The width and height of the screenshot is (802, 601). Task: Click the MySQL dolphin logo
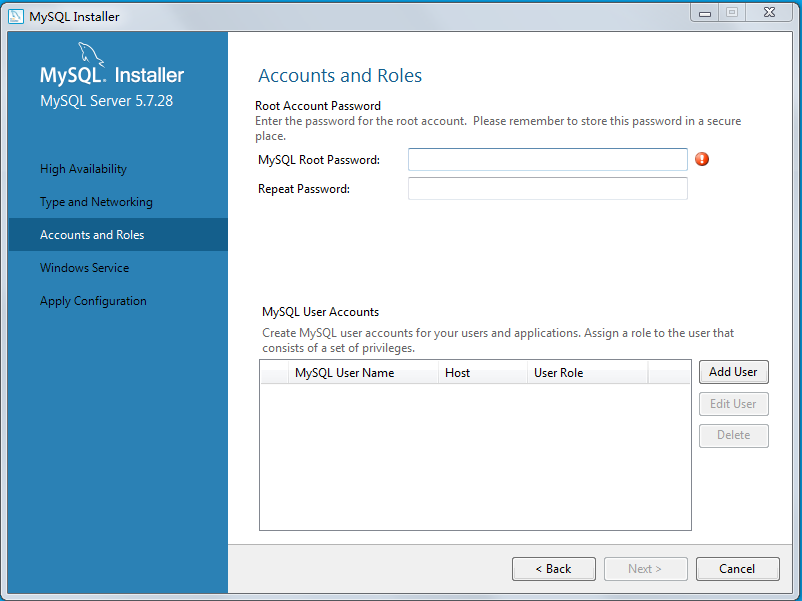(x=91, y=54)
